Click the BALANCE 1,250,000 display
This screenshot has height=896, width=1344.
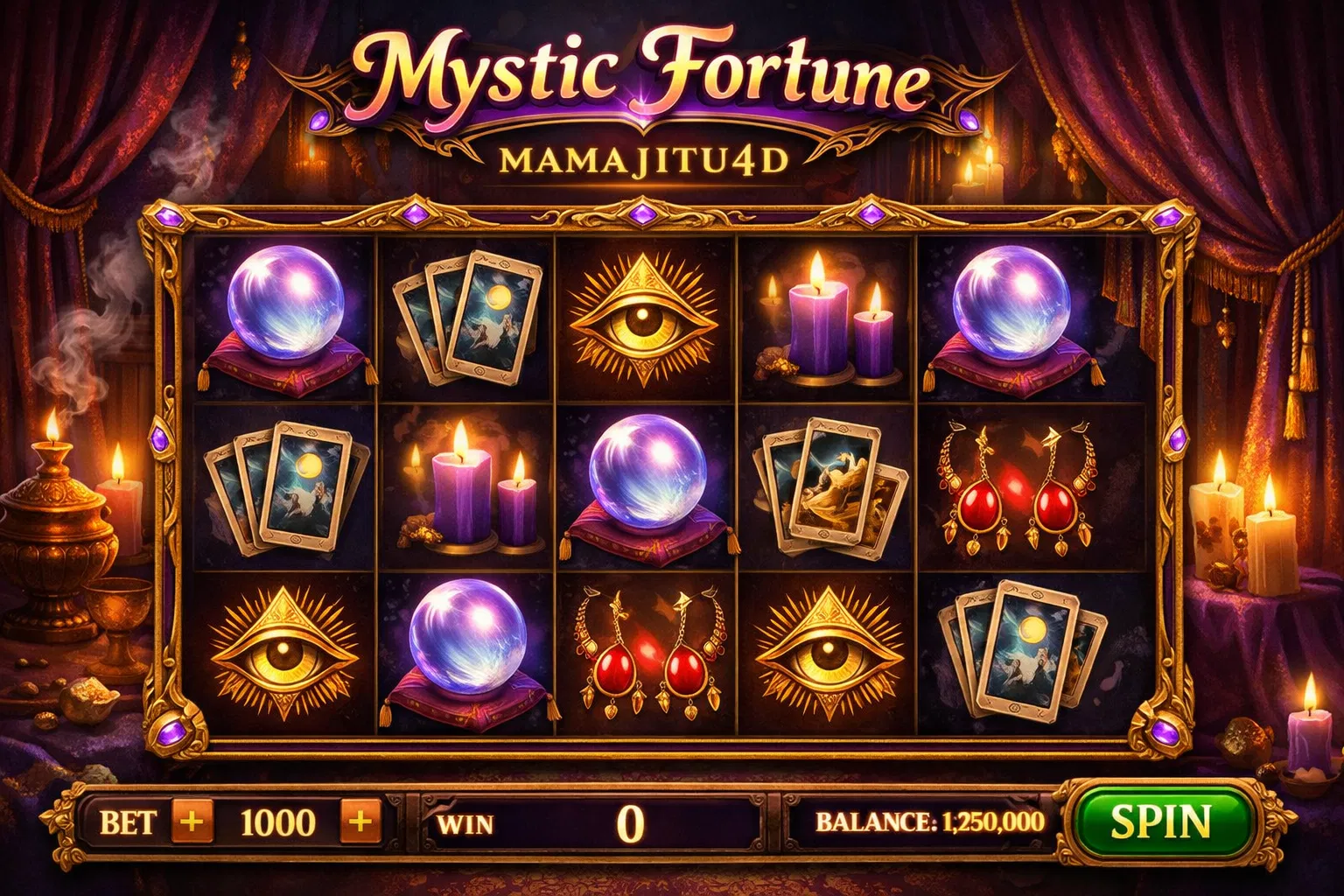pyautogui.click(x=929, y=822)
